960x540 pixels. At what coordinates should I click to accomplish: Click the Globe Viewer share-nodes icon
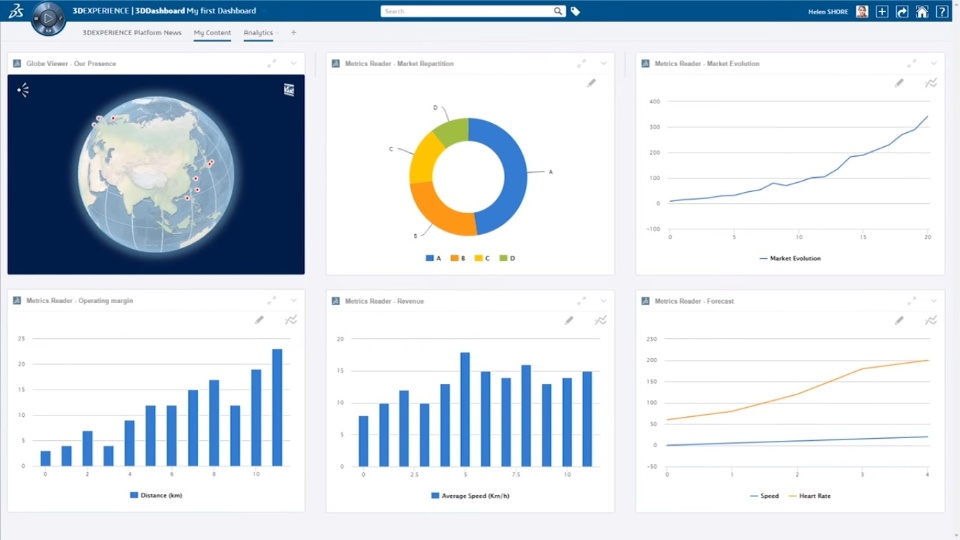click(x=23, y=90)
